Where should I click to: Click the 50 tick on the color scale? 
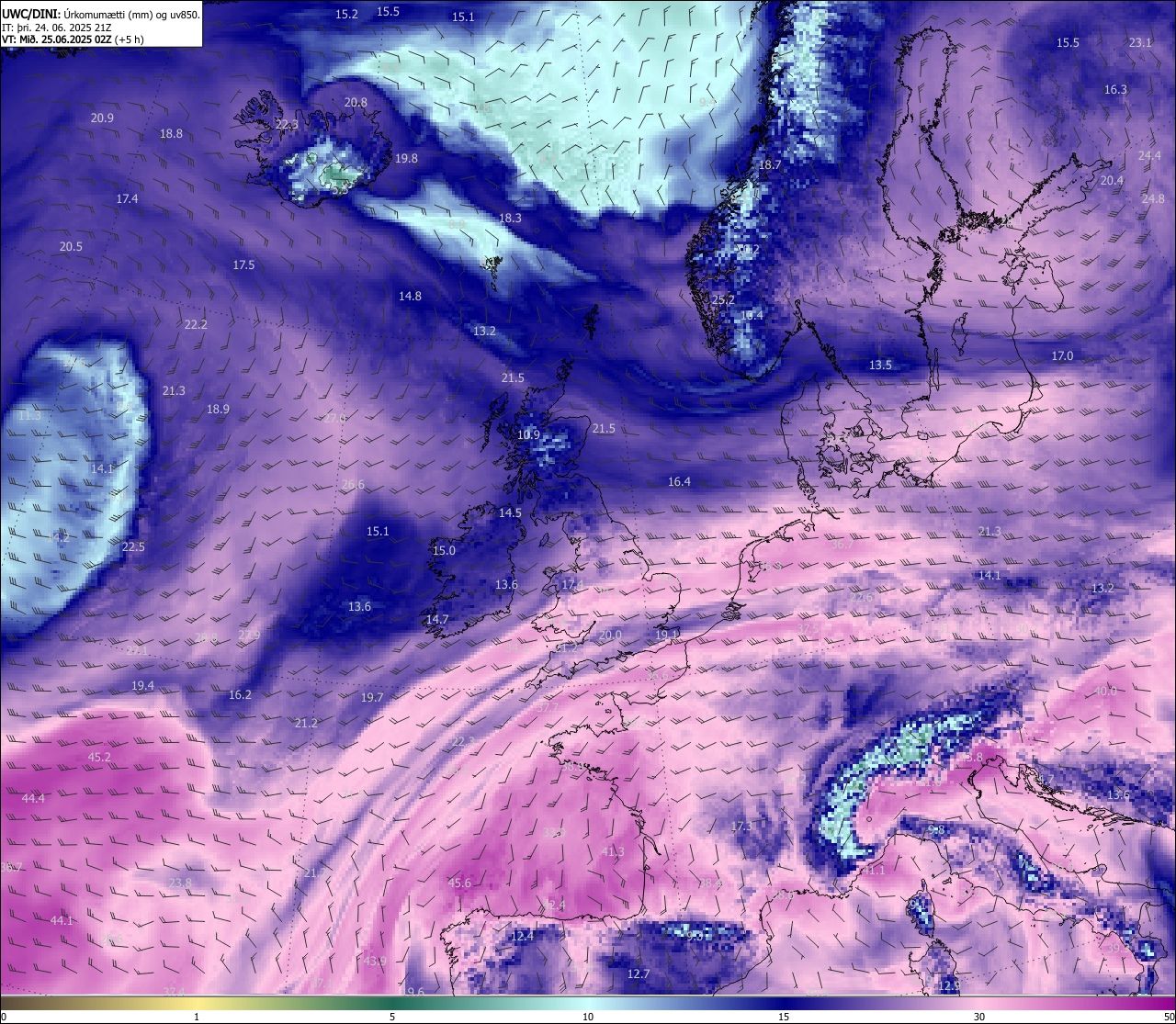(1169, 1017)
